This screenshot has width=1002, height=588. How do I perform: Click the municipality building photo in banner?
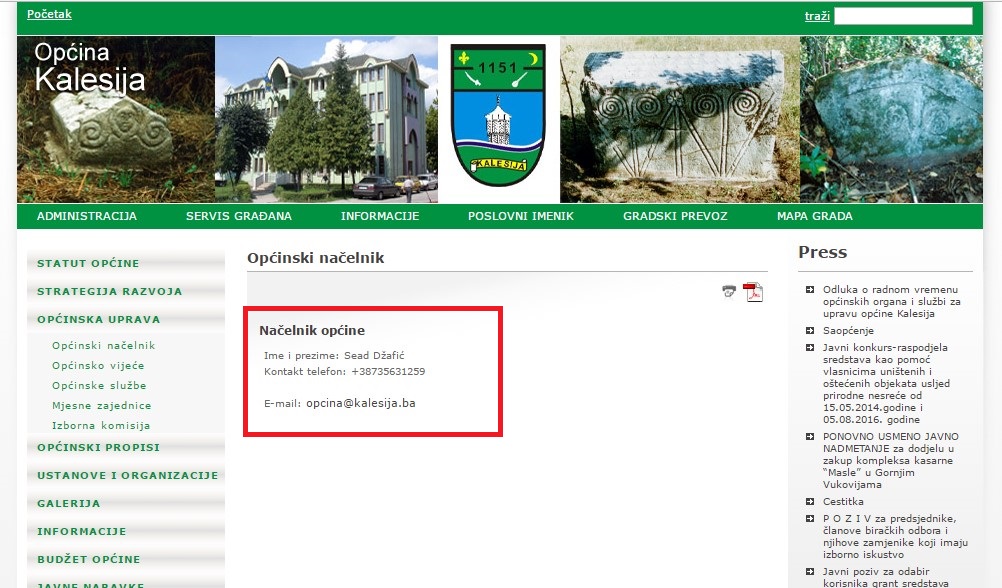tap(326, 119)
